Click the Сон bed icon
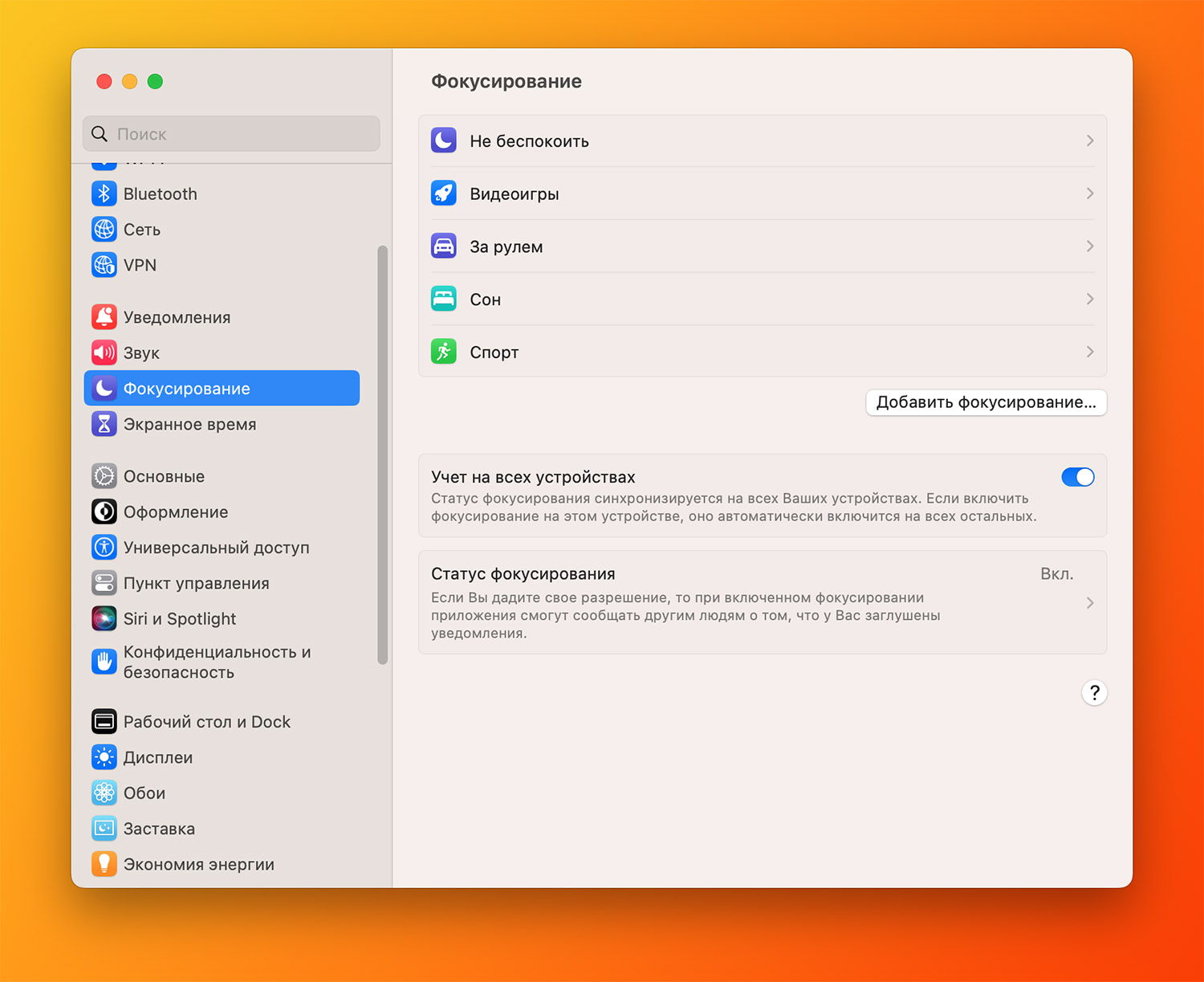The image size is (1204, 982). [x=444, y=299]
